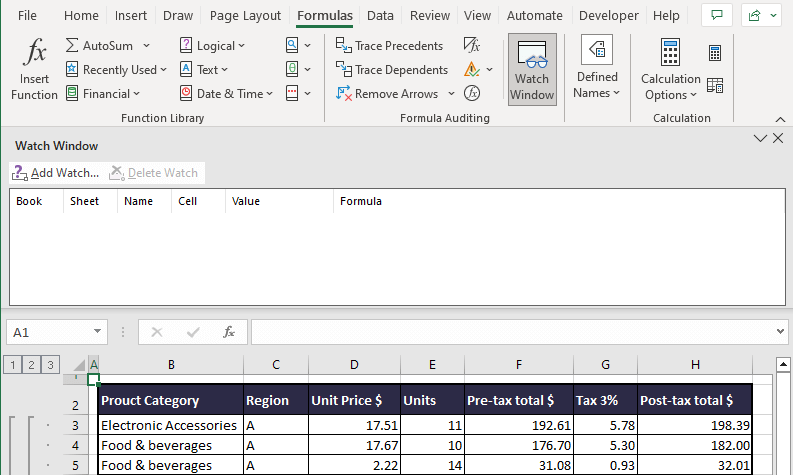Expand the Share dropdown arrow

[x=773, y=16]
